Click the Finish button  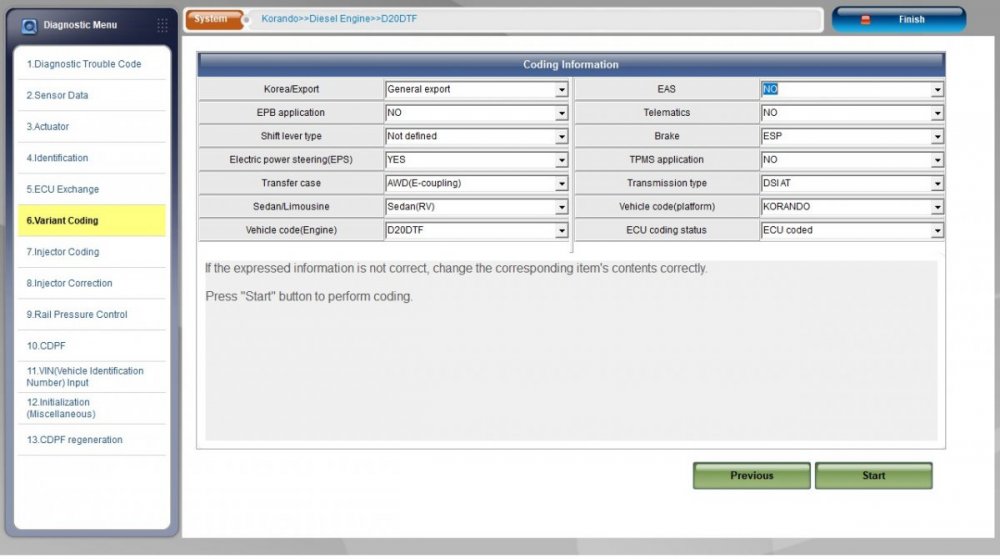coord(899,20)
